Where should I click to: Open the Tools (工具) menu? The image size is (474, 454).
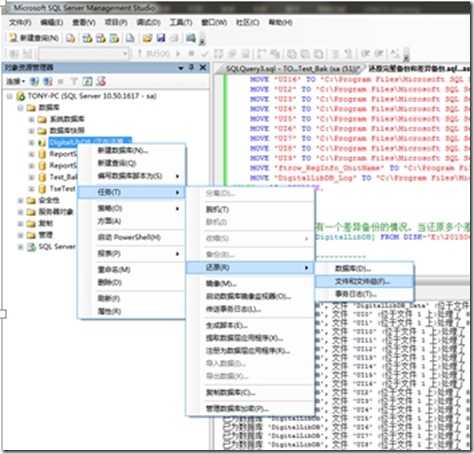181,22
